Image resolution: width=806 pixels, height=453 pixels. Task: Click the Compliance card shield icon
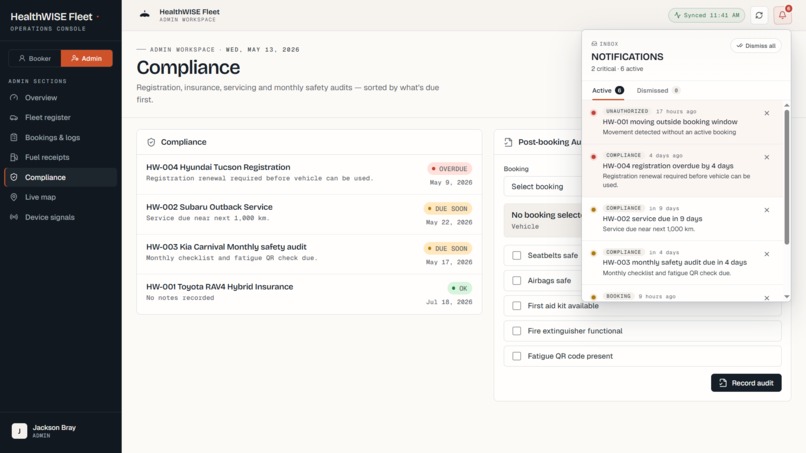151,142
